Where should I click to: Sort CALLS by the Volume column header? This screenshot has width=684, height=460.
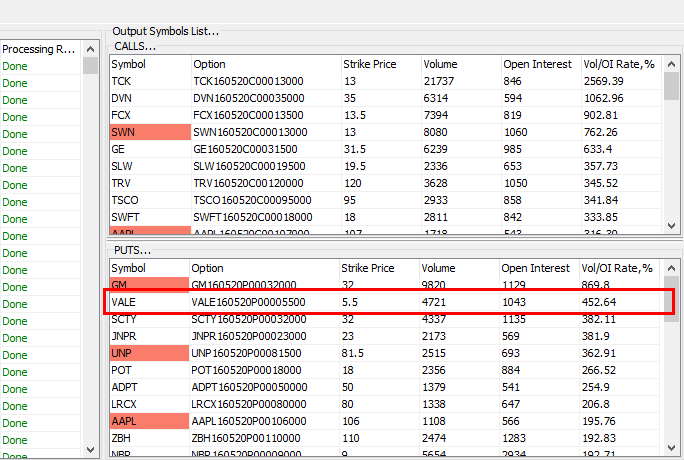[462, 64]
